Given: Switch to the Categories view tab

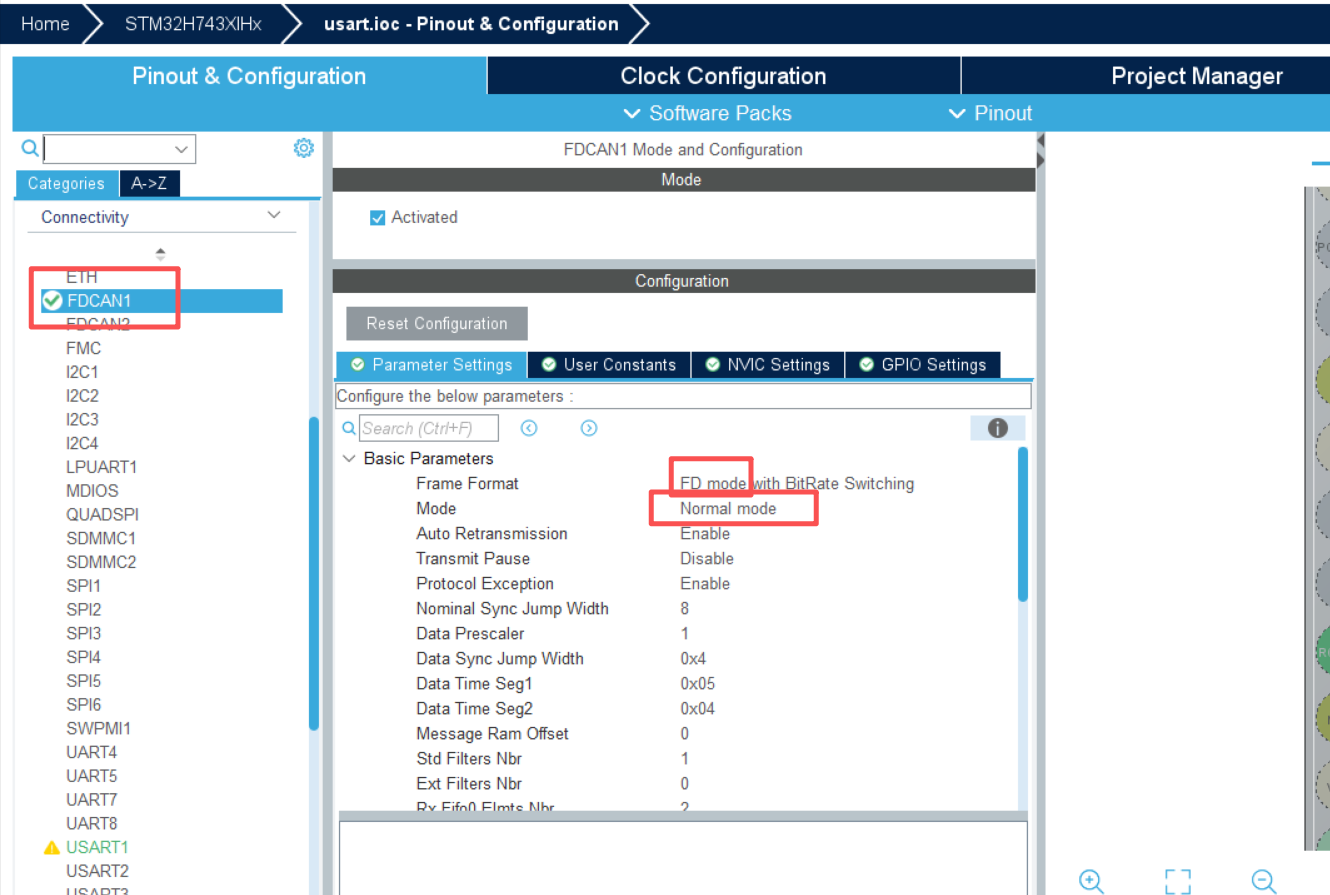Looking at the screenshot, I should tap(66, 183).
